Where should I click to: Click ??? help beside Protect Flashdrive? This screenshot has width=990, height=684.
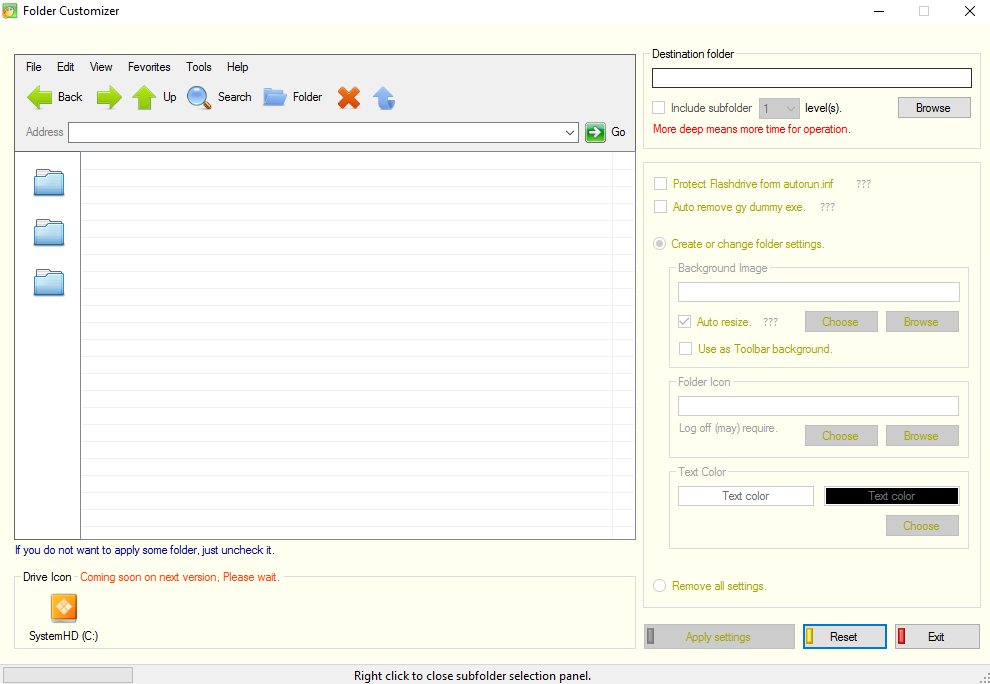tap(863, 184)
